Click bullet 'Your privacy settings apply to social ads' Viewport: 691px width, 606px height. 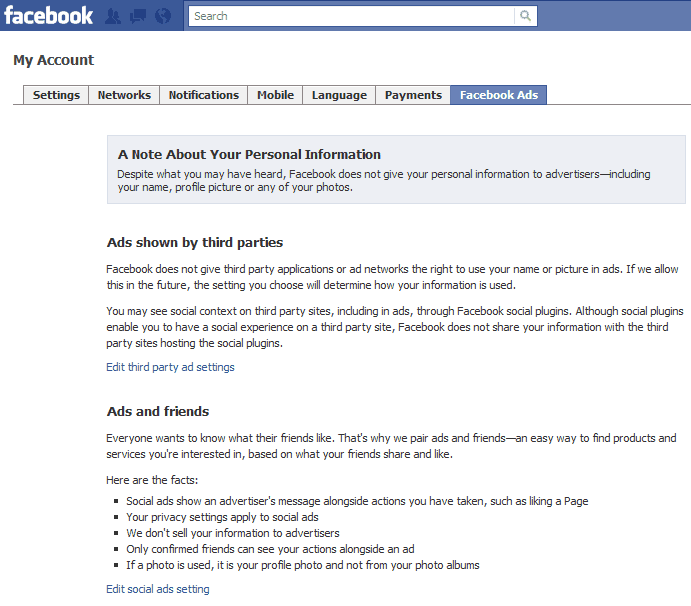(x=222, y=517)
